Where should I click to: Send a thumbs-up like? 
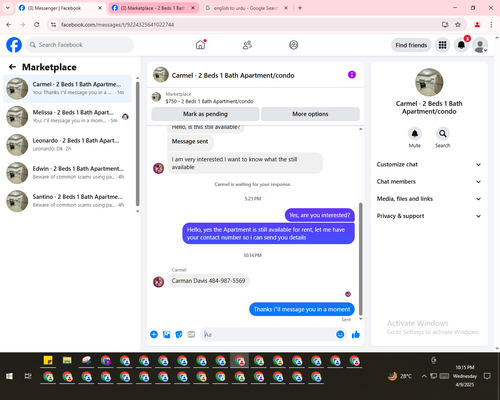[x=356, y=334]
